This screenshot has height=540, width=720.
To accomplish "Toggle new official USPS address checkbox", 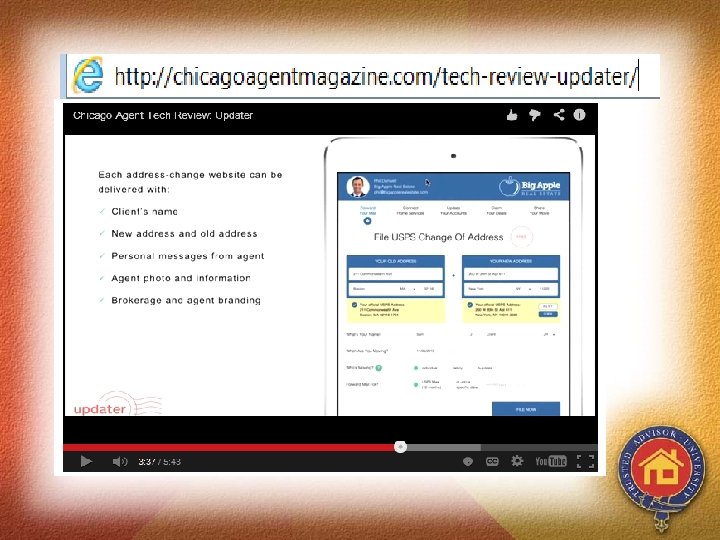I will point(470,305).
